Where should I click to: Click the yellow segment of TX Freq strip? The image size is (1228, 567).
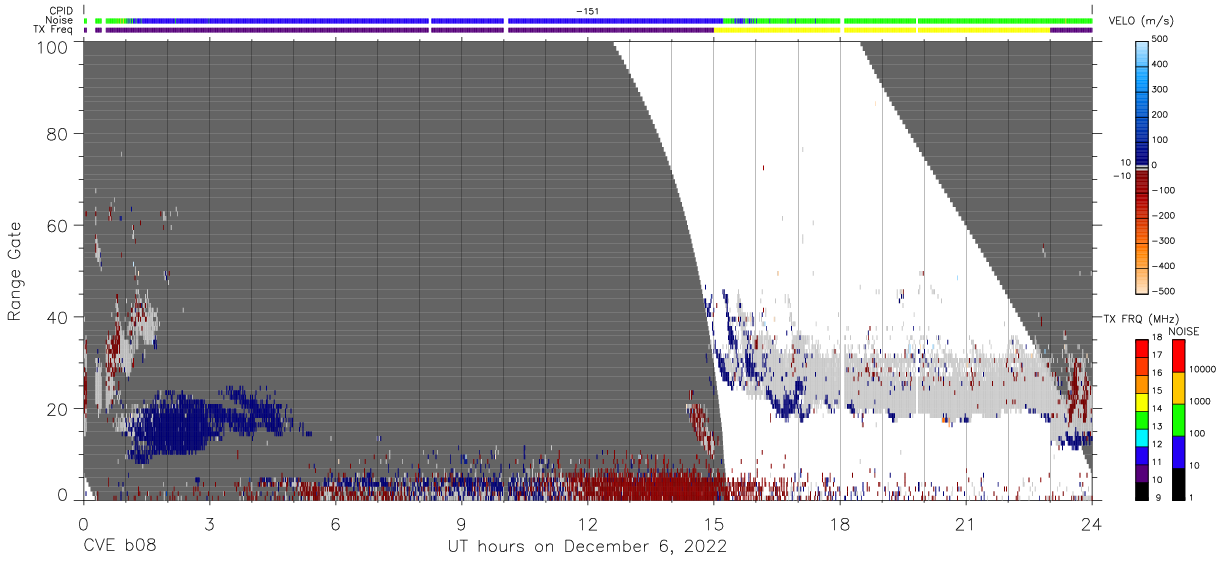pyautogui.click(x=880, y=30)
